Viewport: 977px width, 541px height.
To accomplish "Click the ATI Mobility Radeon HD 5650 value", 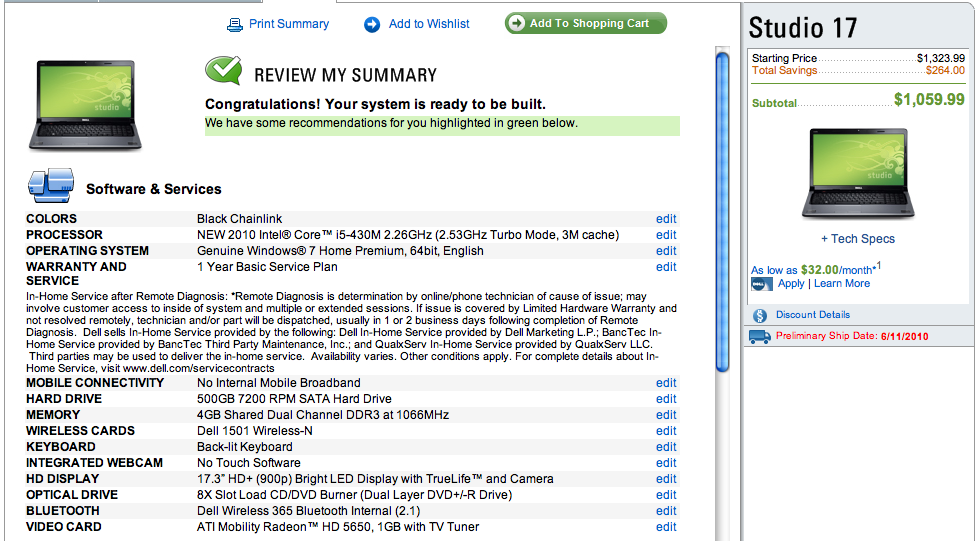I will 338,527.
